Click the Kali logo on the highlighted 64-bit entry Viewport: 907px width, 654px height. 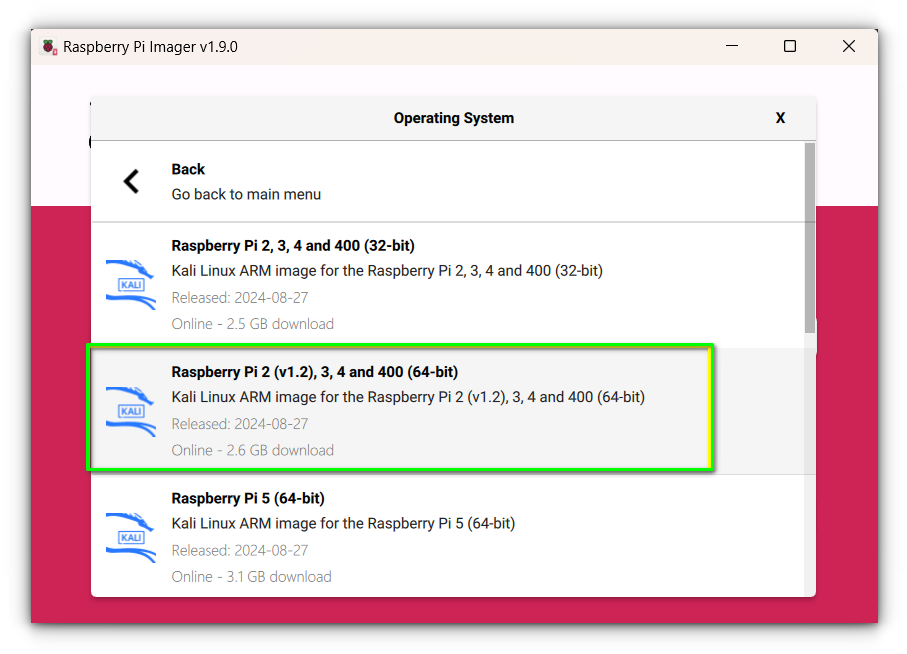click(x=131, y=411)
